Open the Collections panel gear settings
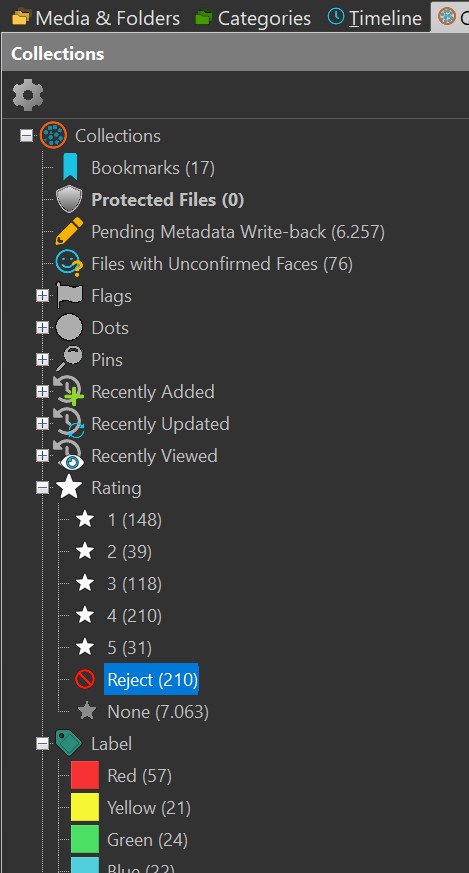469x873 pixels. pos(28,95)
